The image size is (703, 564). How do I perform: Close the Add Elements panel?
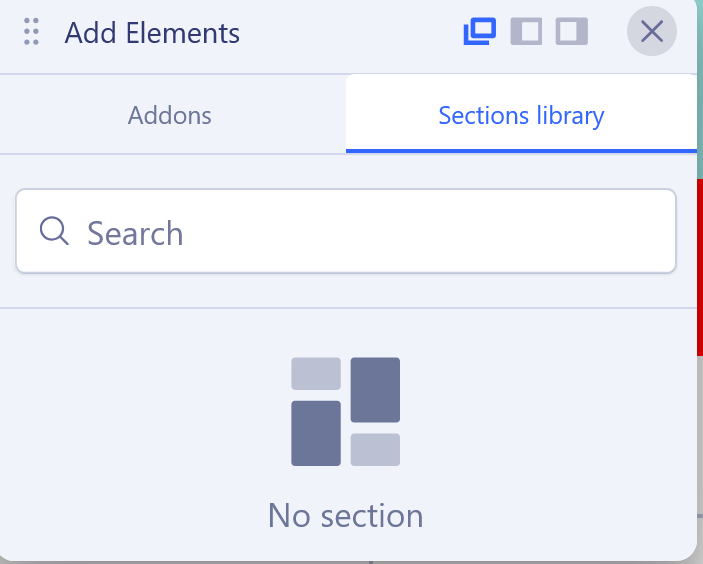coord(652,32)
